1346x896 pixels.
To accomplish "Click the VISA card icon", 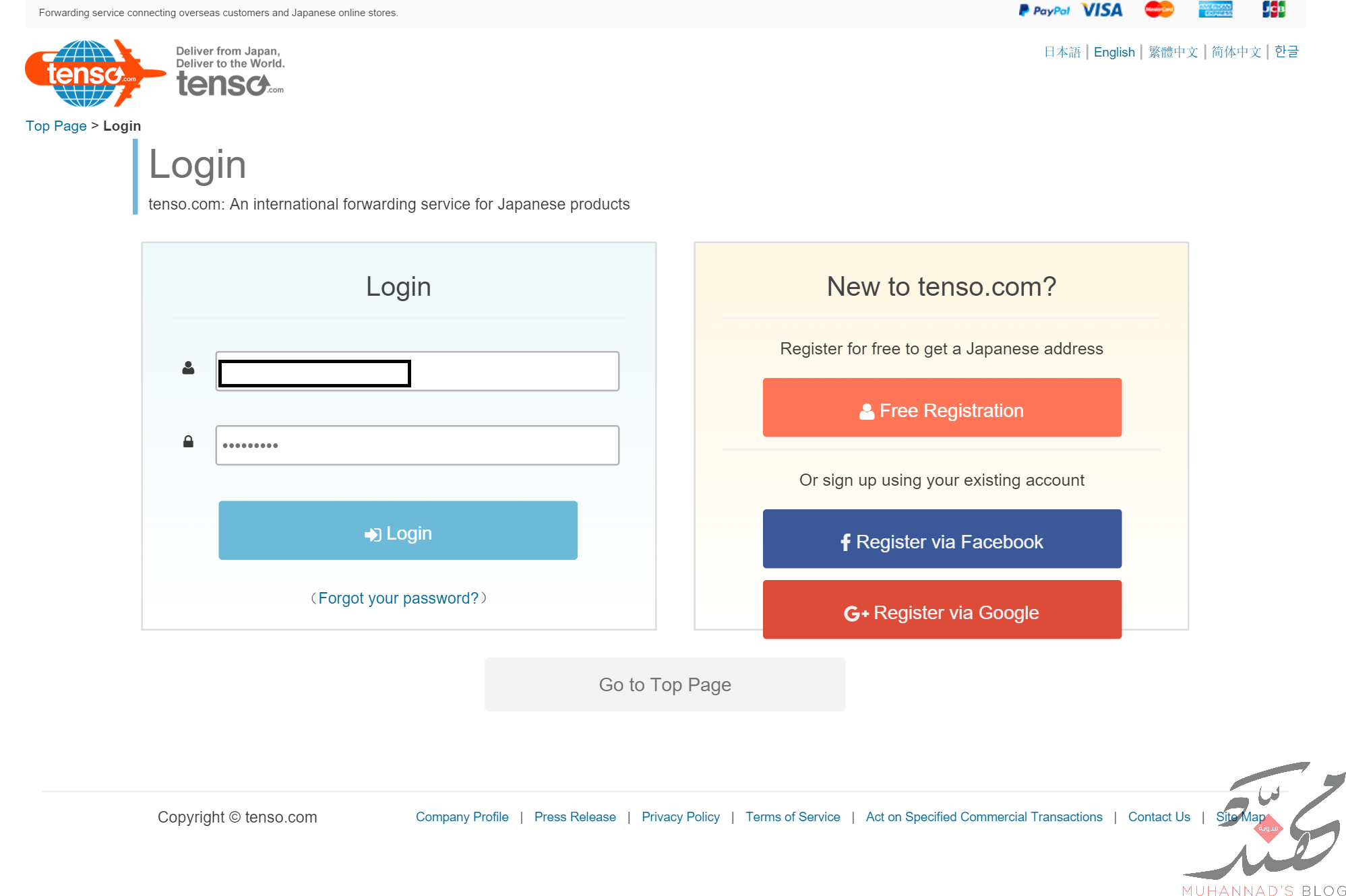I will [x=1101, y=10].
